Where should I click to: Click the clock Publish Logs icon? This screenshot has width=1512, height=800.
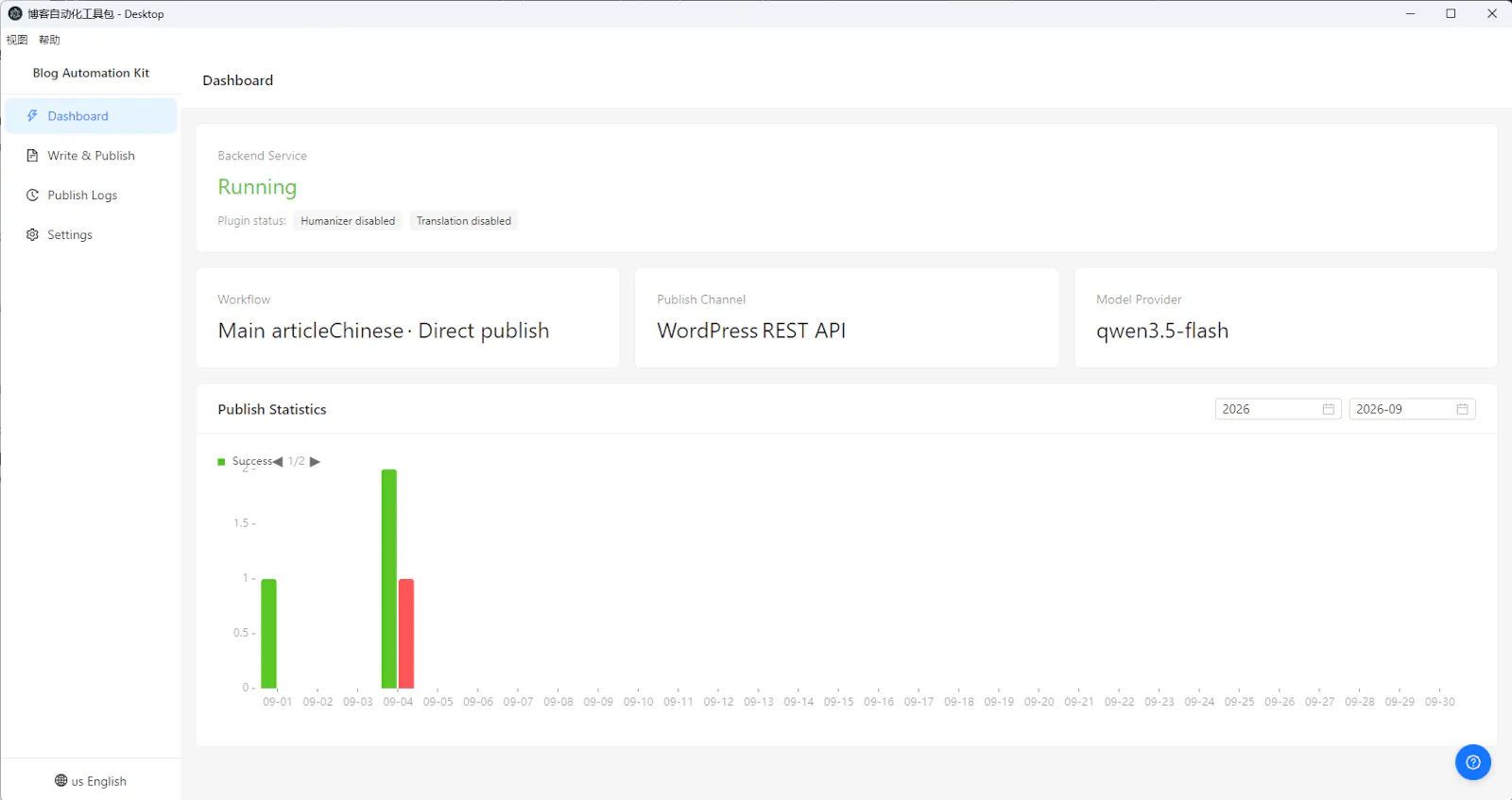click(32, 196)
